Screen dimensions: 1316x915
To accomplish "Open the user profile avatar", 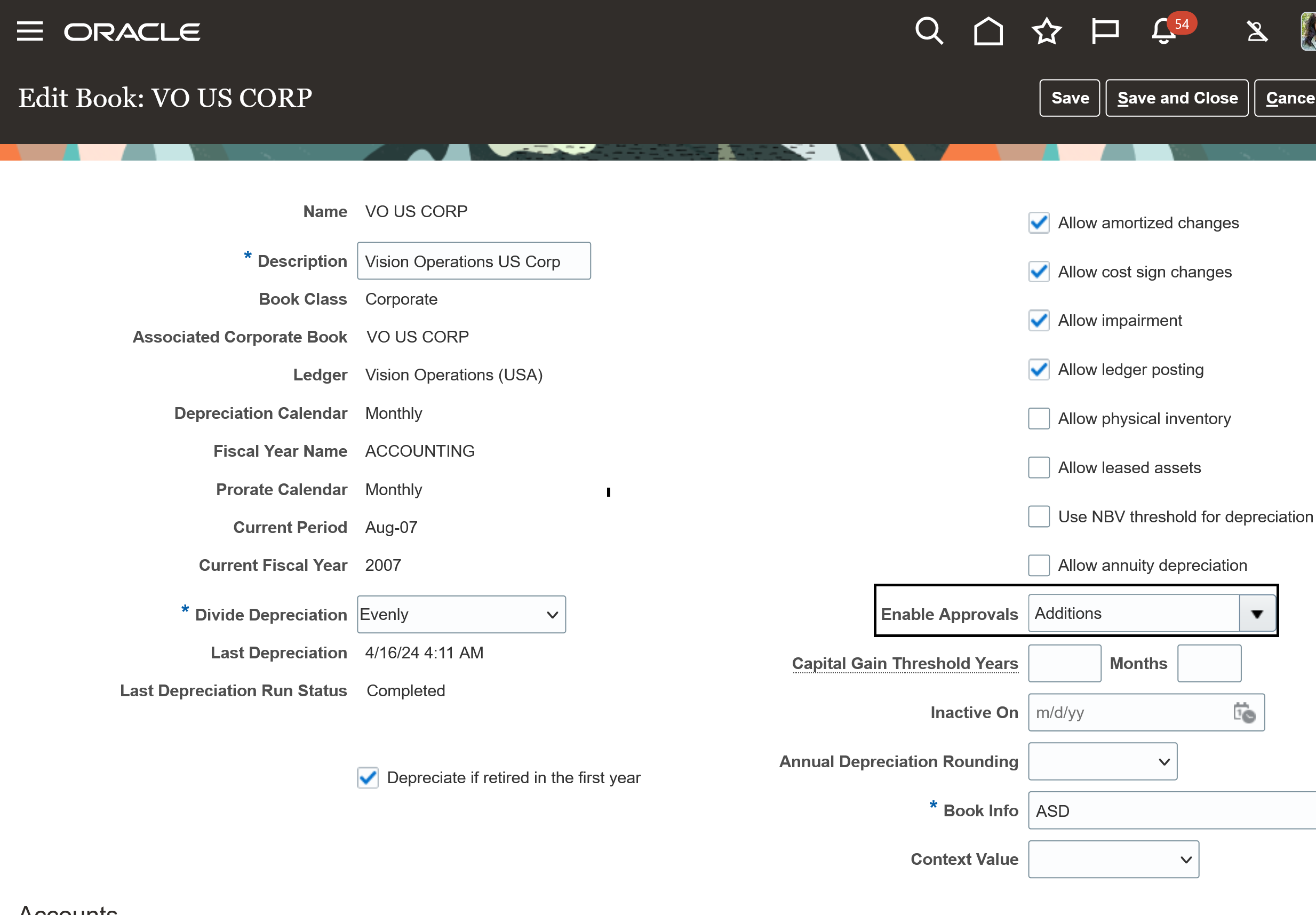I will point(1308,31).
